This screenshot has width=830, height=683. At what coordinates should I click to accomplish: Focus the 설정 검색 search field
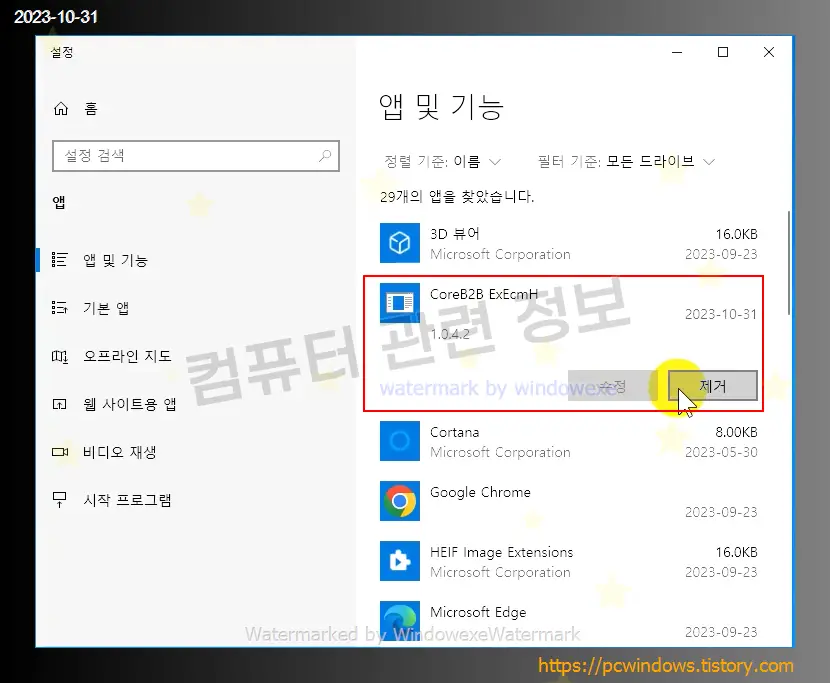[196, 156]
